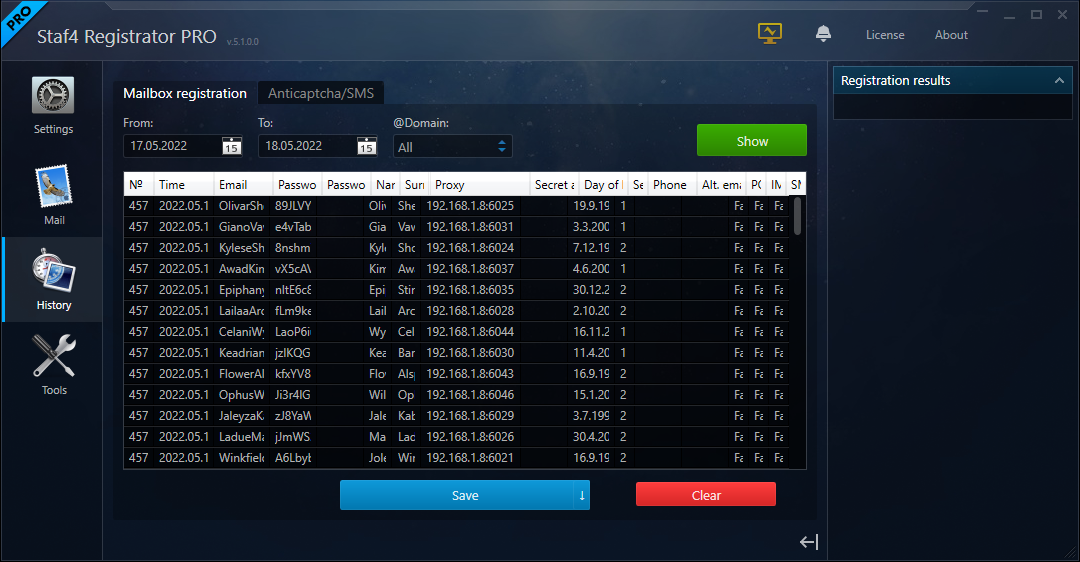Viewport: 1080px width, 562px height.
Task: Click proxy cell 192.168.1.8:6025
Action: click(470, 206)
